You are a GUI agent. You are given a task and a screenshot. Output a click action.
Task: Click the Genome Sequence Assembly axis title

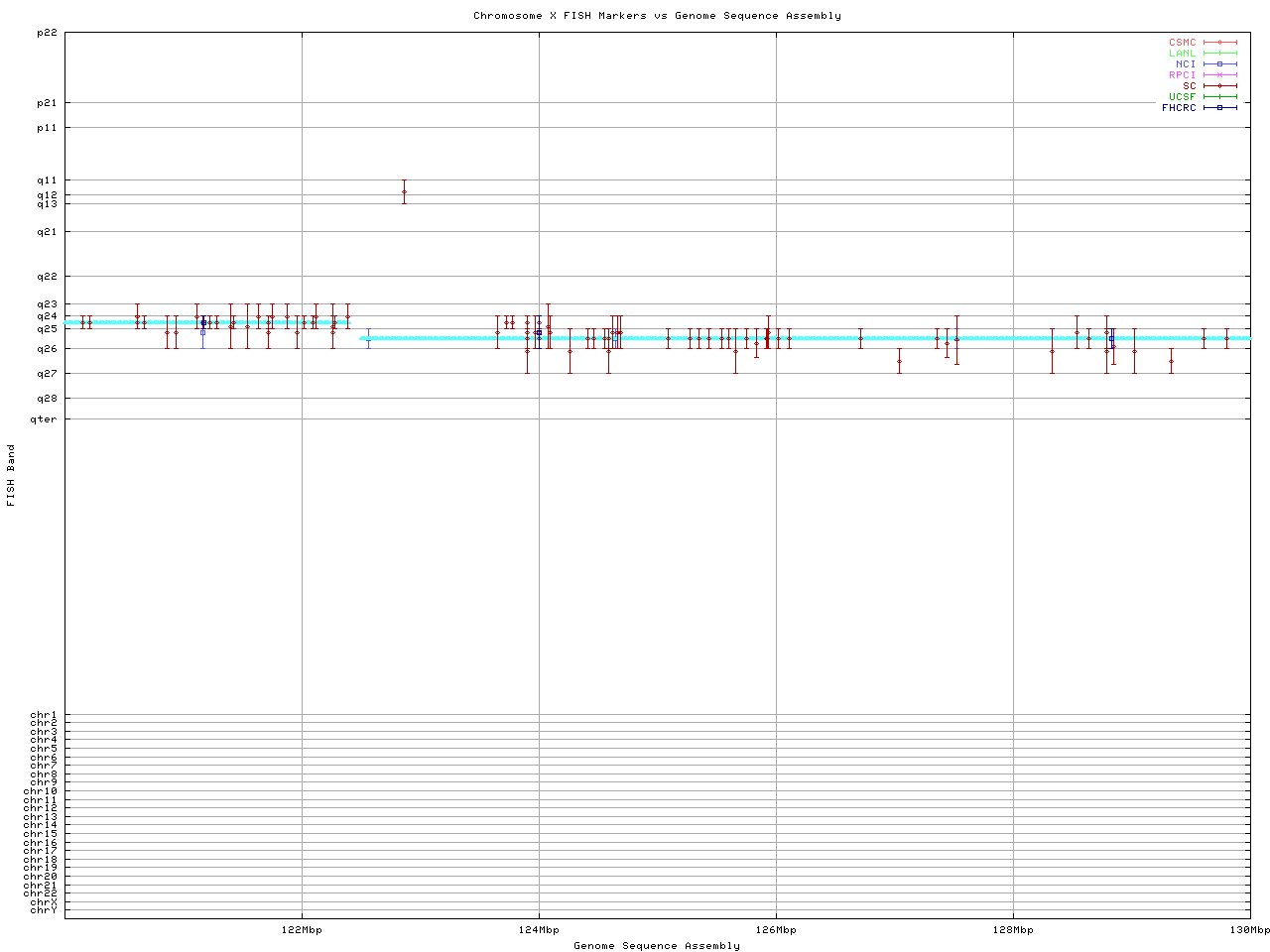(x=657, y=946)
